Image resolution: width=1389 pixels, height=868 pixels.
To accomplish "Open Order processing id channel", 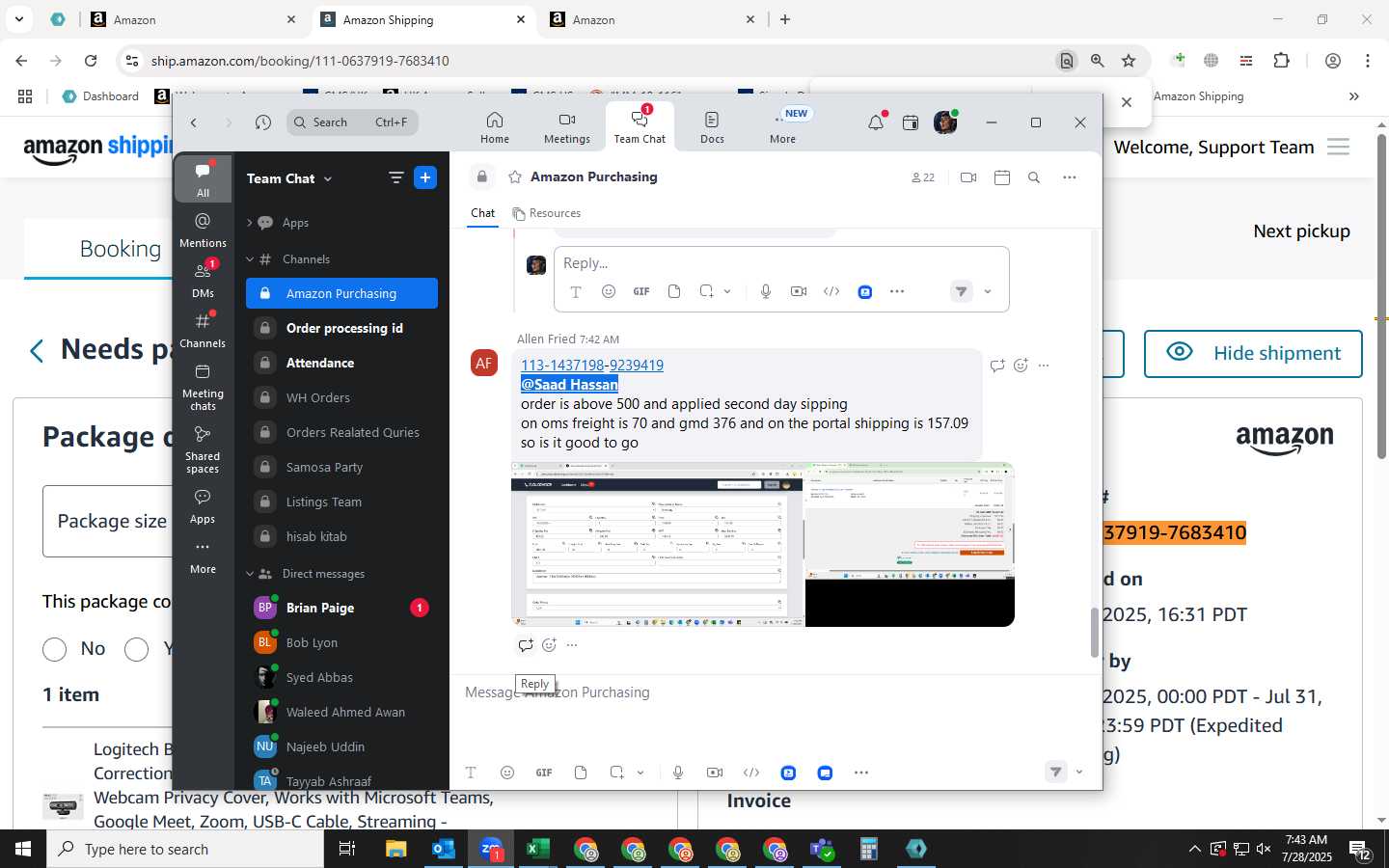I will [341, 328].
